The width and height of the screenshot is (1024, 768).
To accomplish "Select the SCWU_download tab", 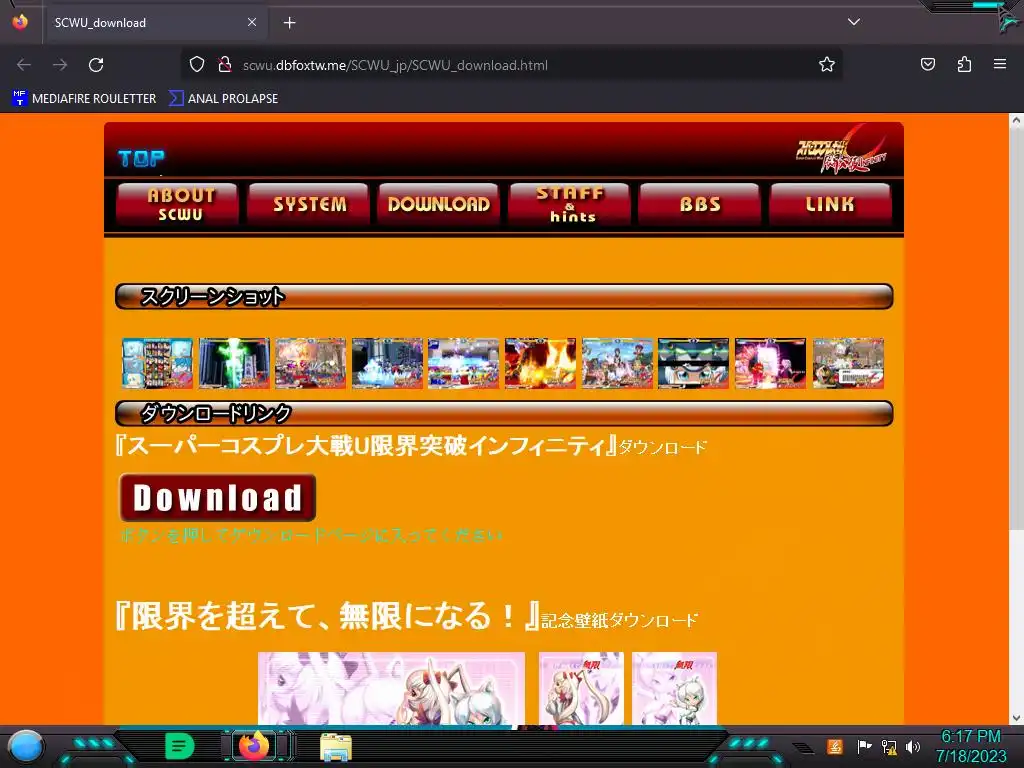I will (155, 23).
